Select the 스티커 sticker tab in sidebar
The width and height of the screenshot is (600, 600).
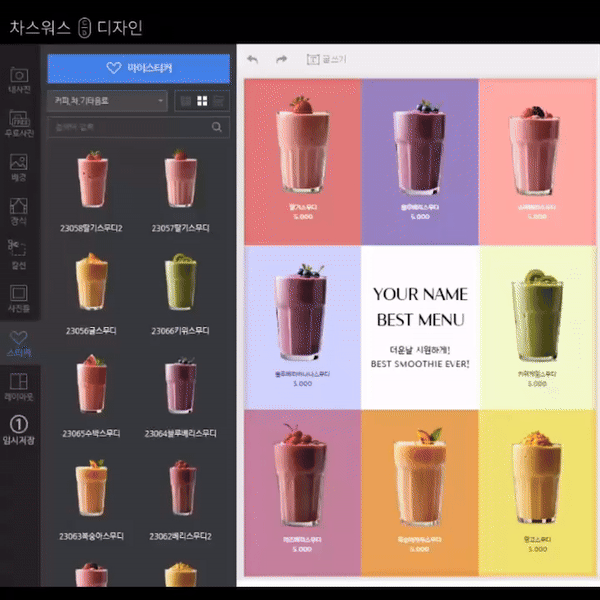coord(19,343)
